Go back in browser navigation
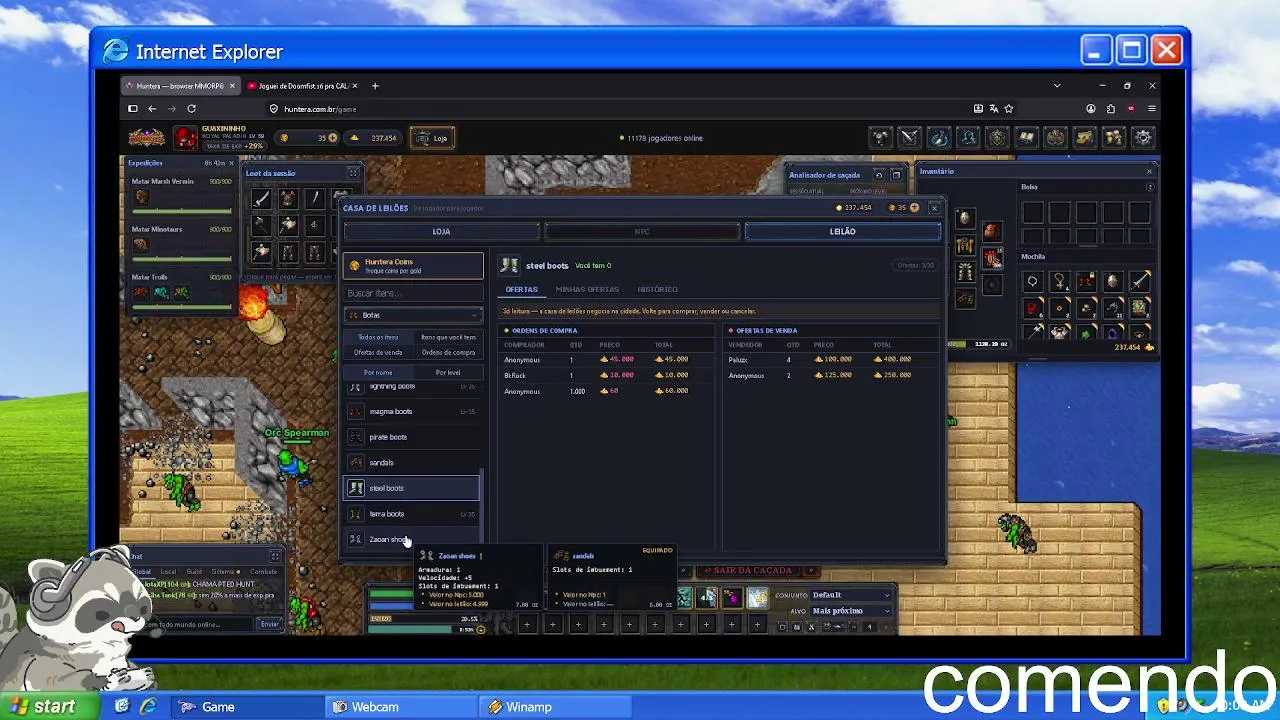The width and height of the screenshot is (1280, 720). click(152, 108)
